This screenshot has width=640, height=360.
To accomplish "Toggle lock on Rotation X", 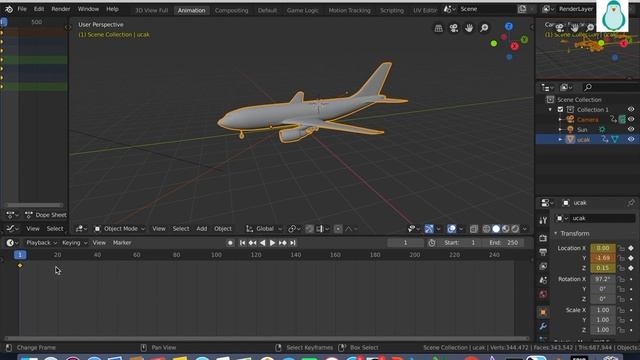I will [x=621, y=279].
